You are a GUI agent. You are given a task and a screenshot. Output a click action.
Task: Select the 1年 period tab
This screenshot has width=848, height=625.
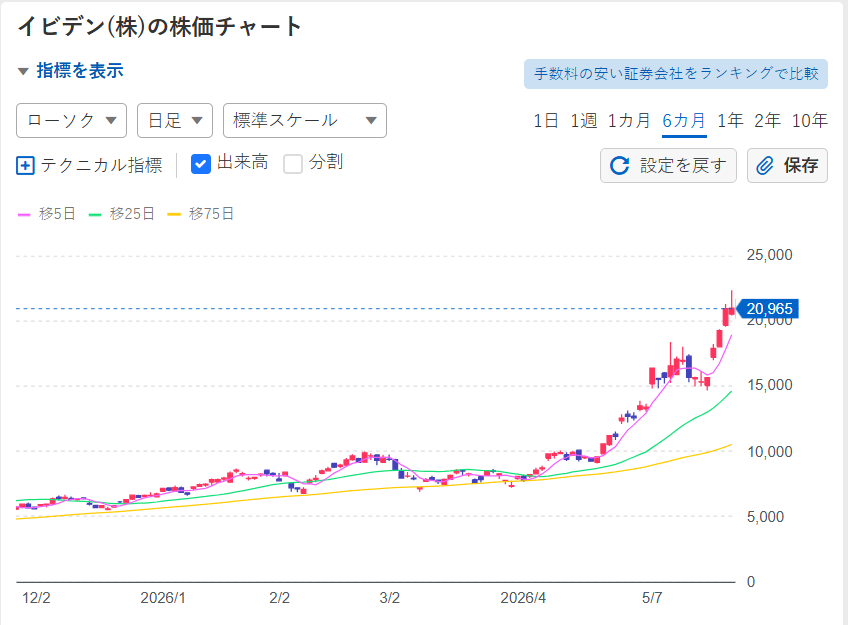730,121
